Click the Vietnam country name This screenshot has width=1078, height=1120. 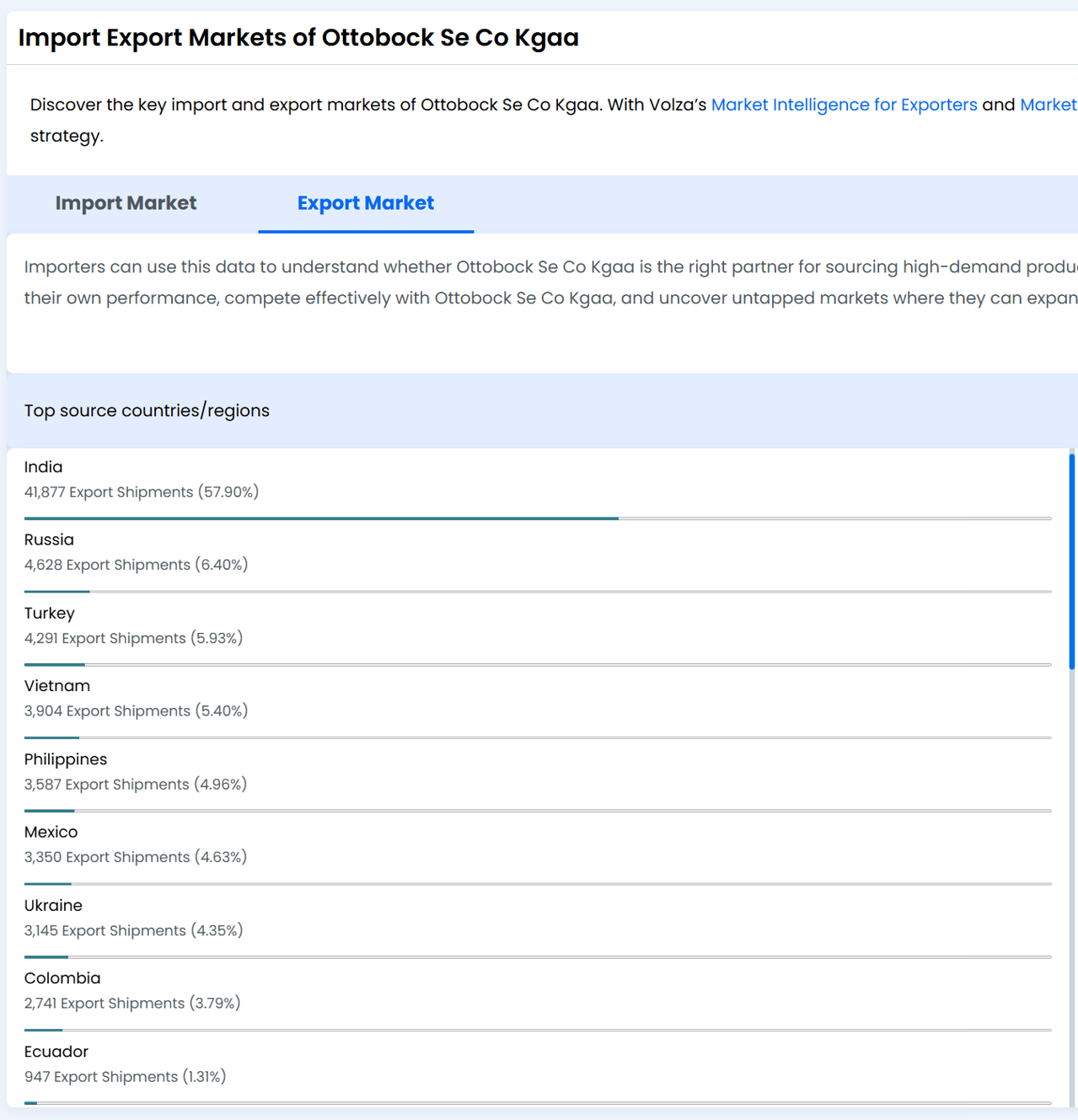57,686
